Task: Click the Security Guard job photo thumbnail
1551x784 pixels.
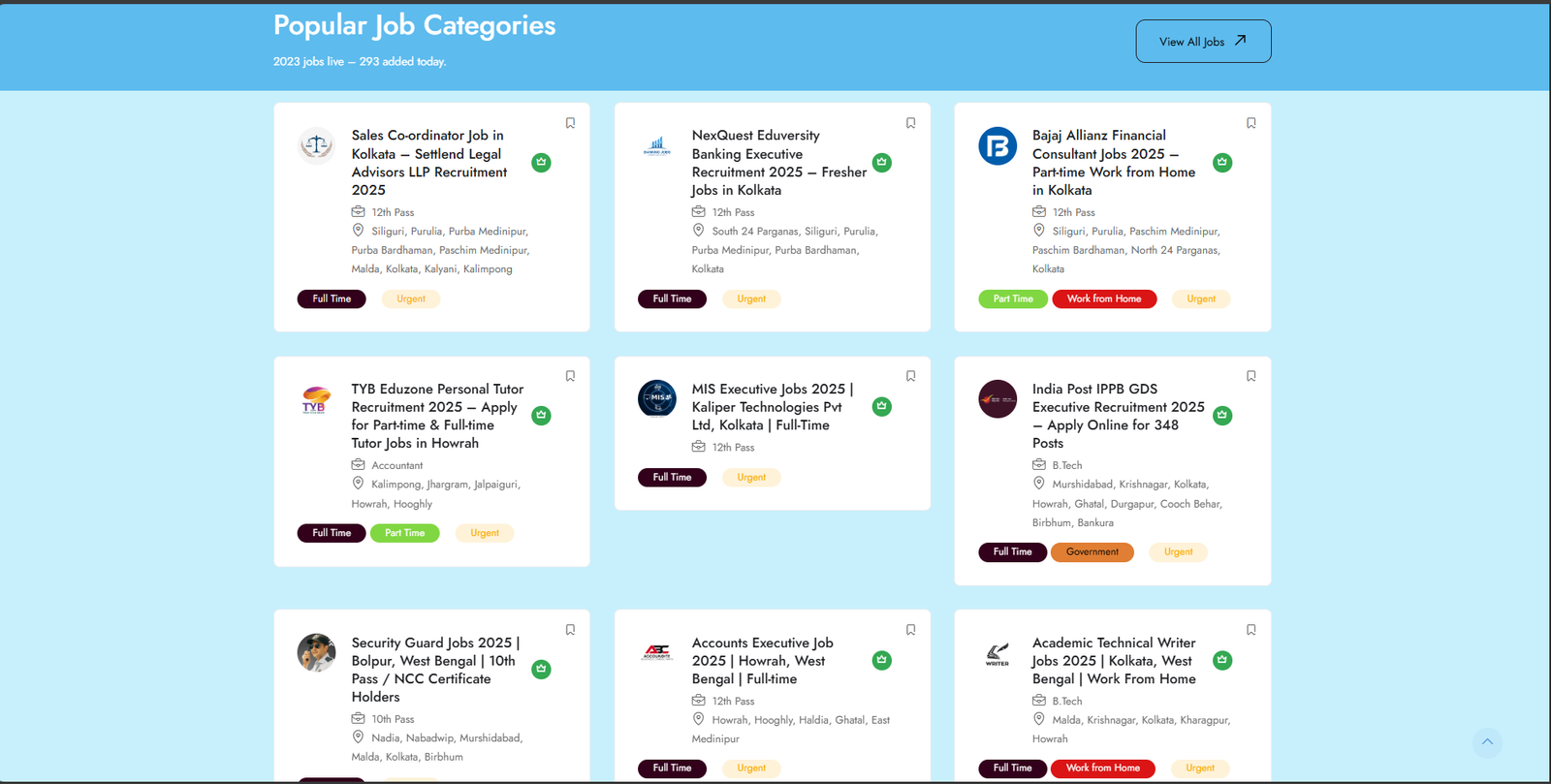Action: pyautogui.click(x=316, y=652)
